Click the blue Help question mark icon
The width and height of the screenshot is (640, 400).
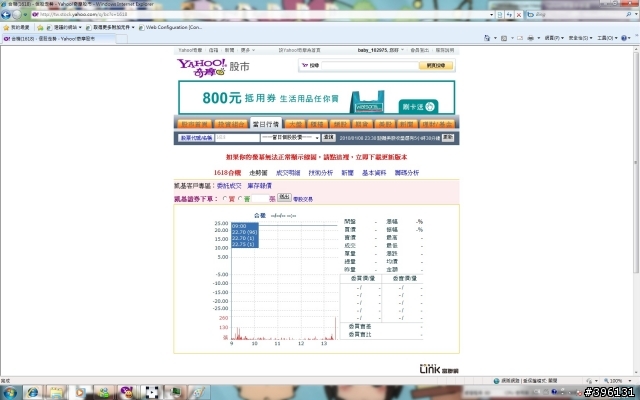pyautogui.click(x=624, y=38)
